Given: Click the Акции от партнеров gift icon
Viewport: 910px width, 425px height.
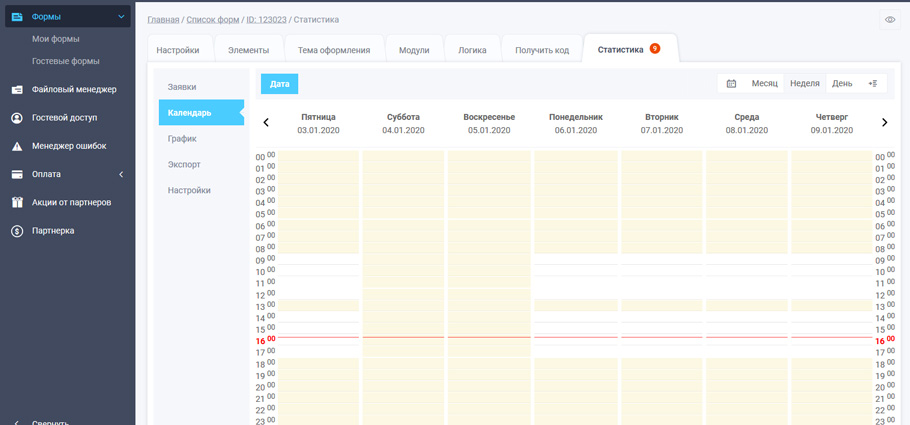Looking at the screenshot, I should [x=17, y=202].
